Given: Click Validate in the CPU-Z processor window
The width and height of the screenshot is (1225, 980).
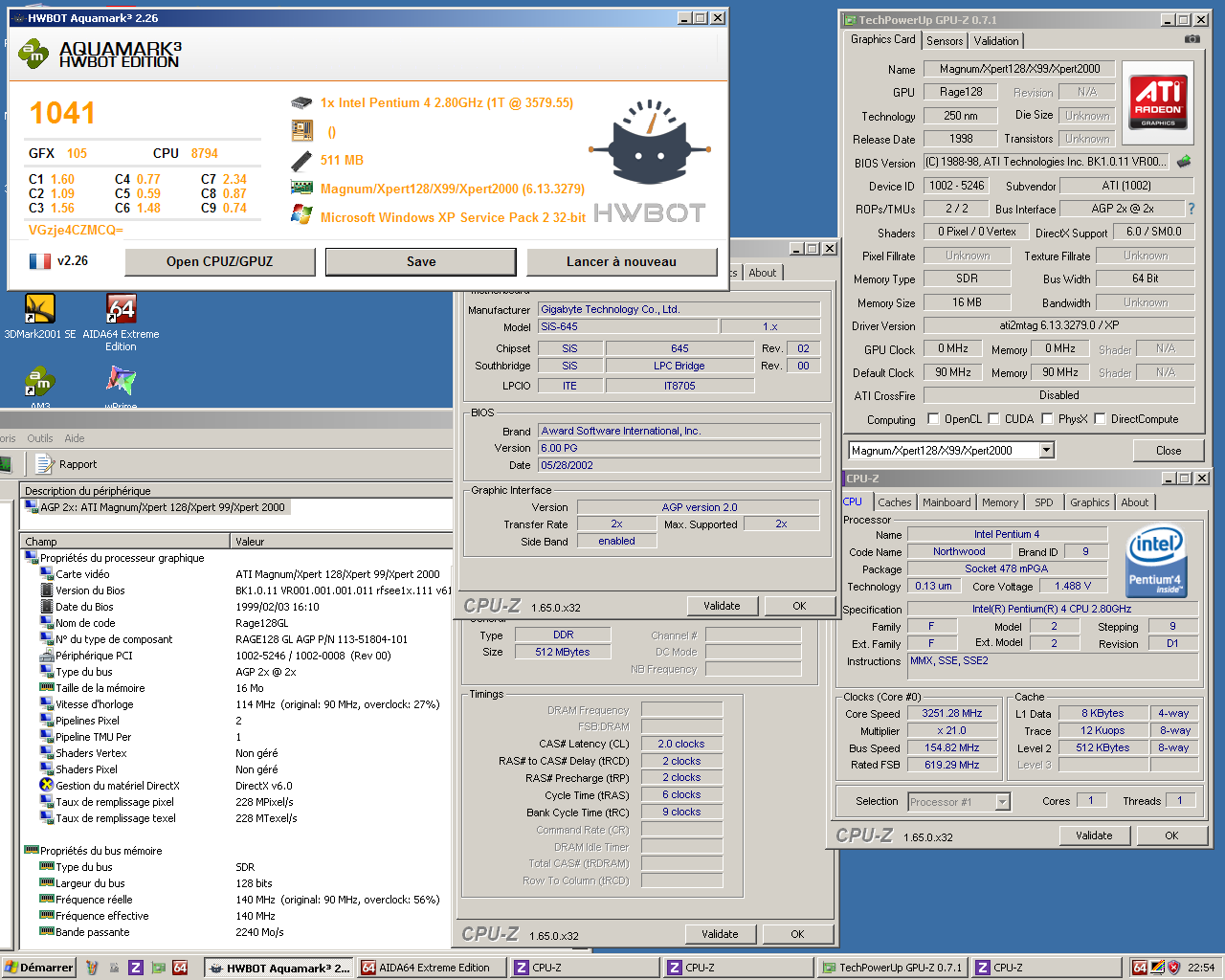Looking at the screenshot, I should [1094, 835].
